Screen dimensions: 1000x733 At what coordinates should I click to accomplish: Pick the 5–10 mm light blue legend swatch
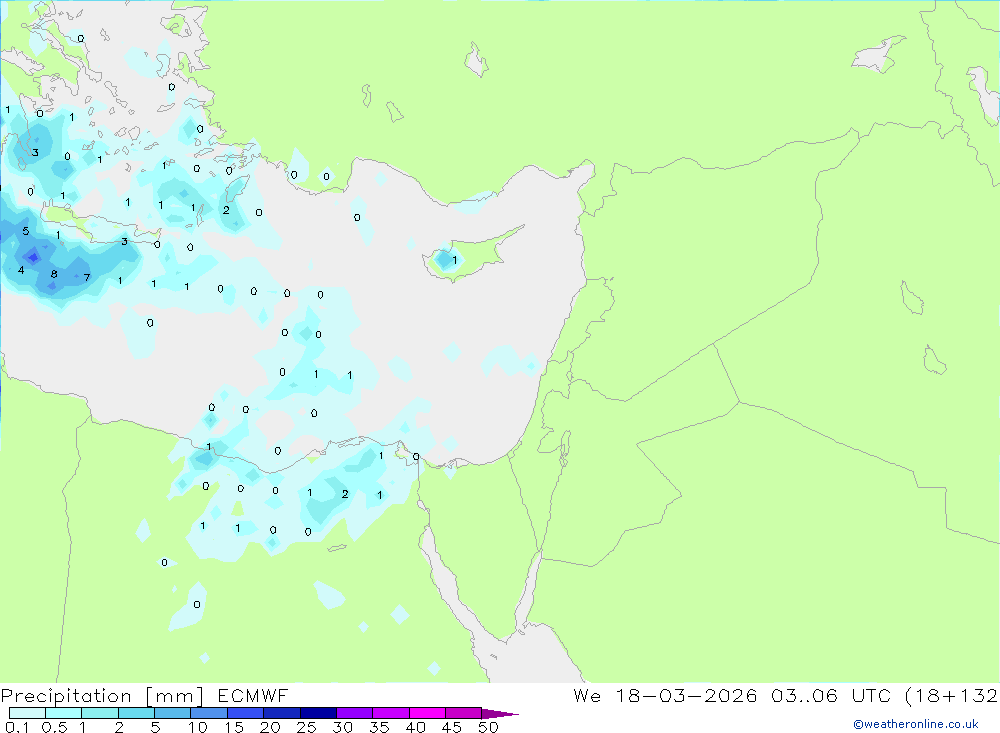click(x=172, y=713)
